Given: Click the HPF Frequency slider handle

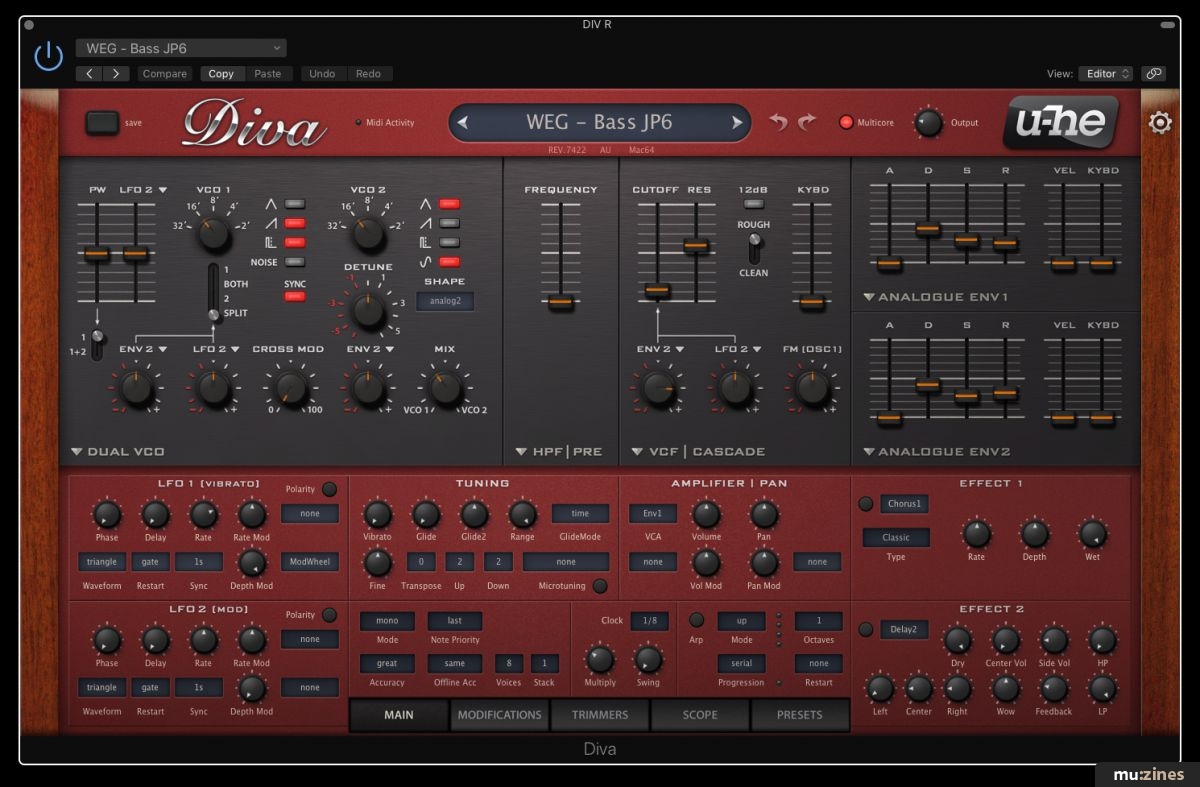Looking at the screenshot, I should tap(561, 301).
